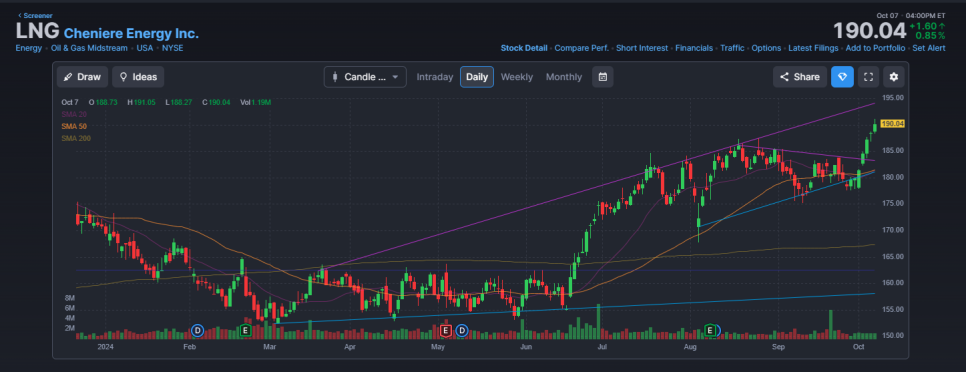Toggle the SMA 50 indicator label

[74, 126]
